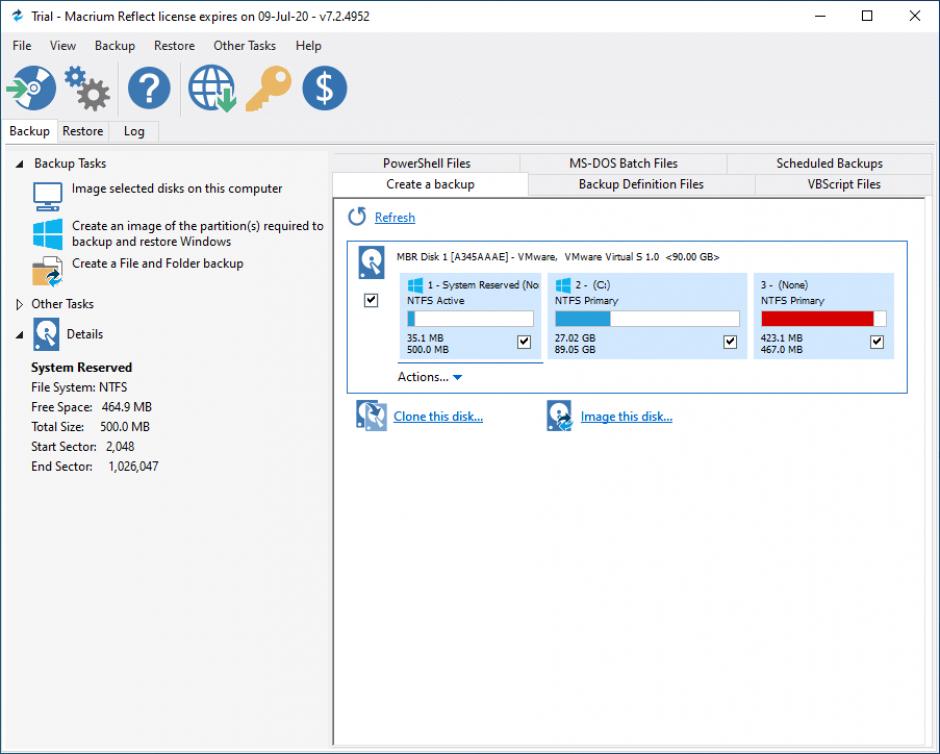
Task: Click the Windows logo on partition 2 (C:)
Action: pos(563,285)
